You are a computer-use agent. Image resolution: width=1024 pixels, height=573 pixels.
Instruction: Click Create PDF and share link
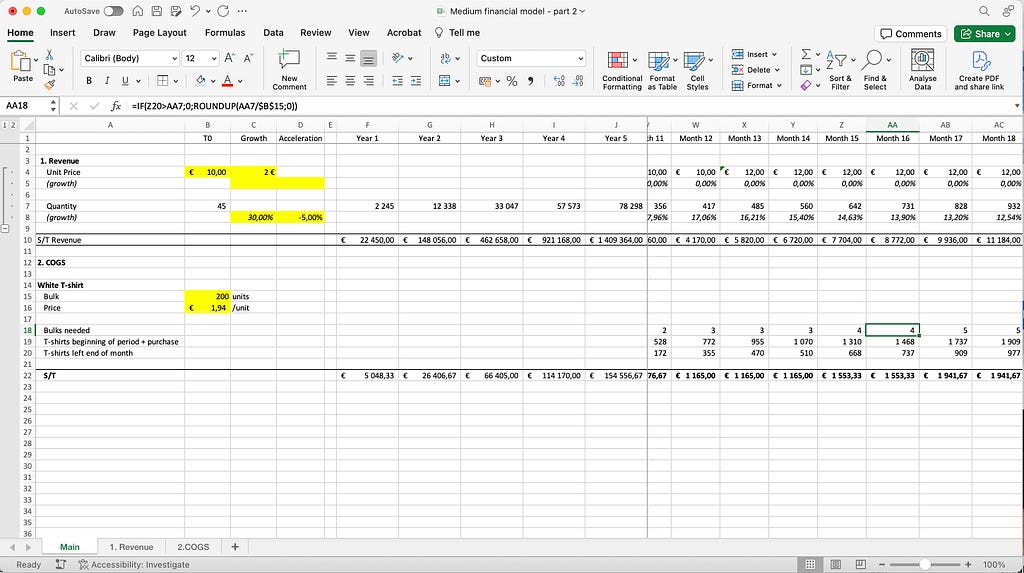(979, 70)
